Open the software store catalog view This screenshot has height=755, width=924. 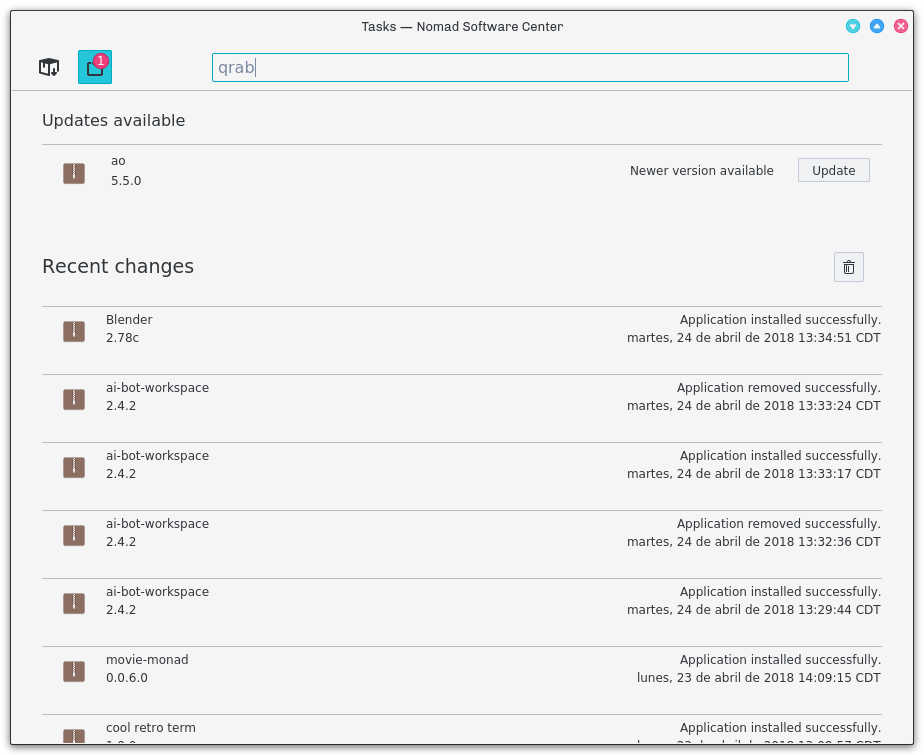point(49,67)
